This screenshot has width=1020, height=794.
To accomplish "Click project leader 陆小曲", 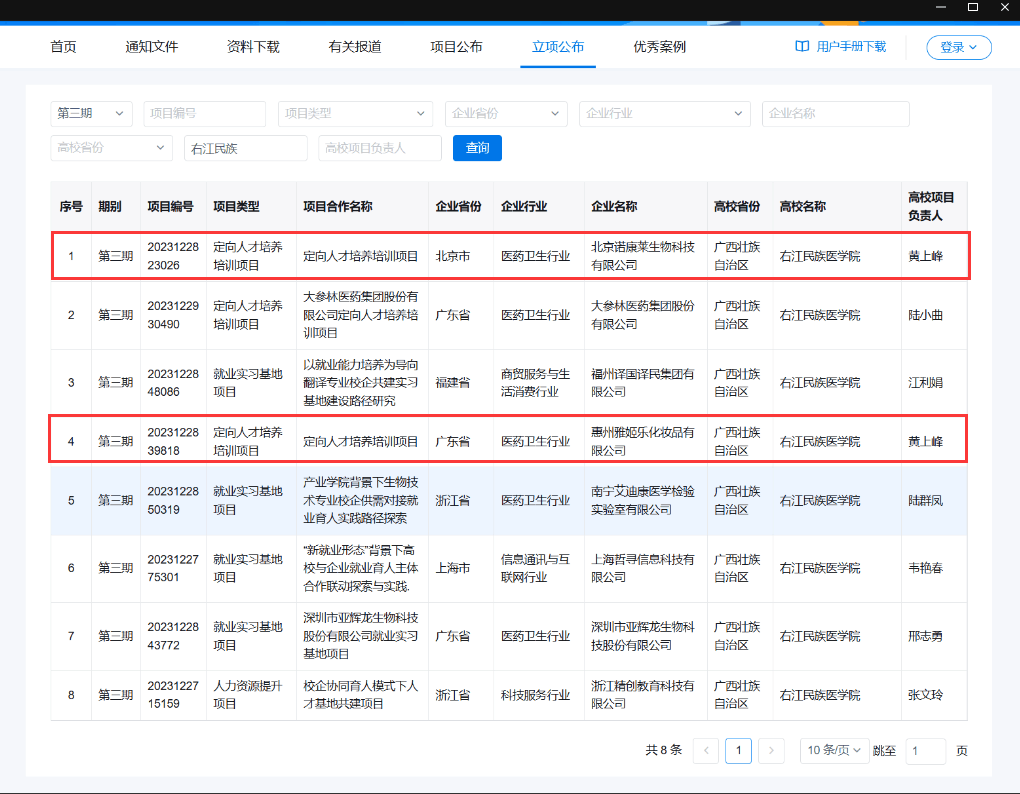I will (x=925, y=315).
